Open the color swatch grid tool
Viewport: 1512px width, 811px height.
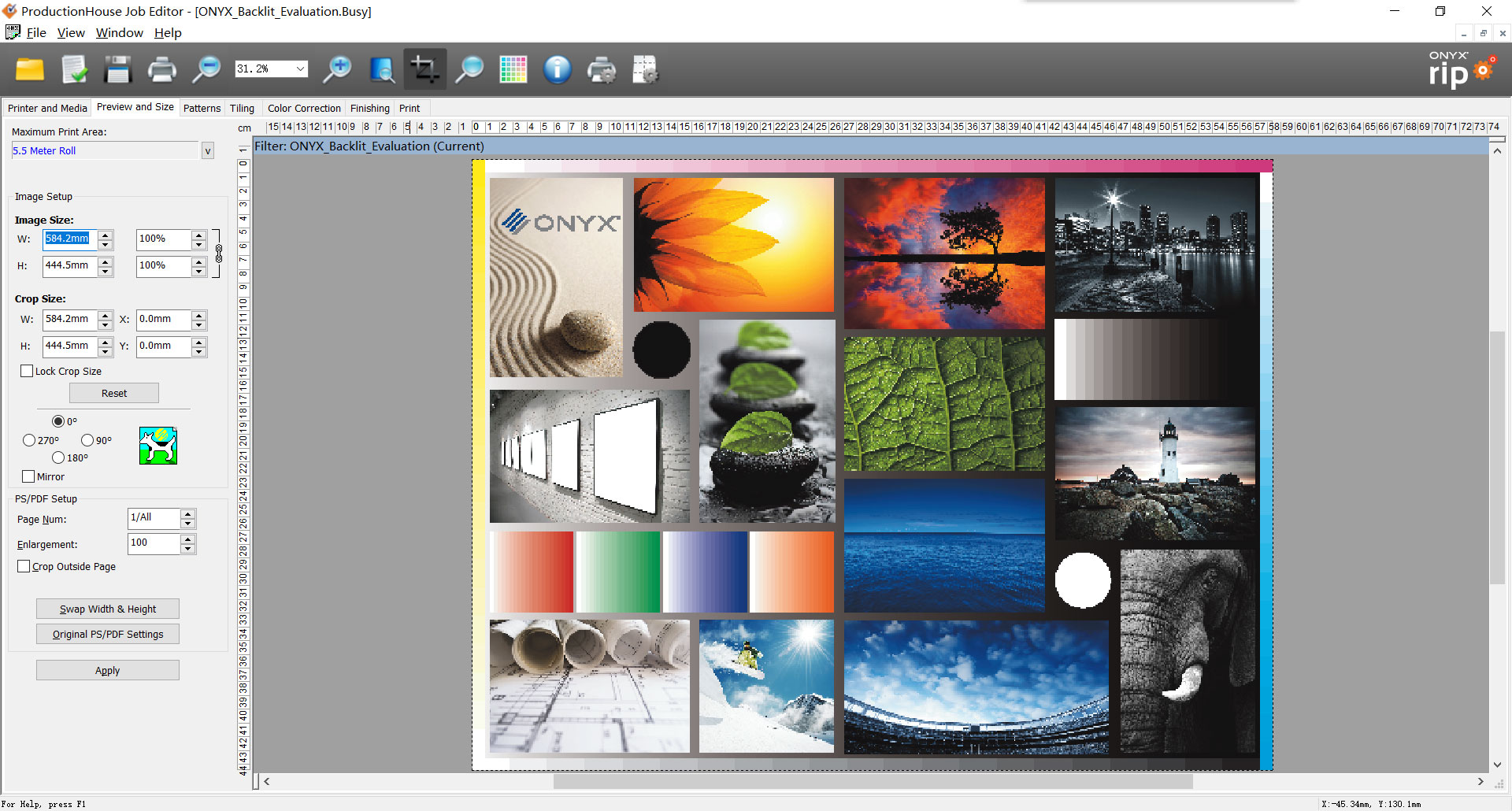513,70
